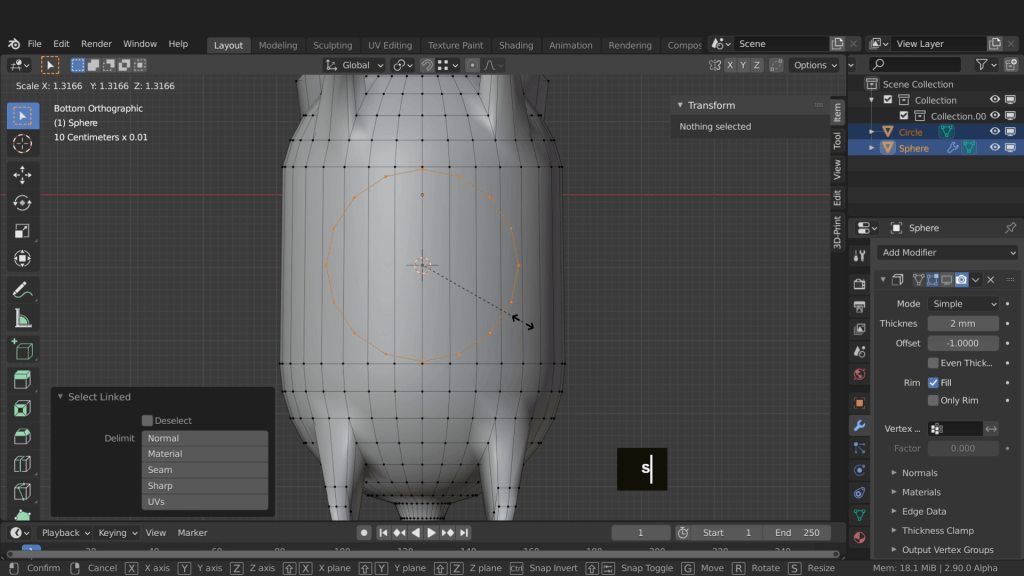The height and width of the screenshot is (576, 1024).
Task: Choose the Scale tool icon
Action: (22, 231)
